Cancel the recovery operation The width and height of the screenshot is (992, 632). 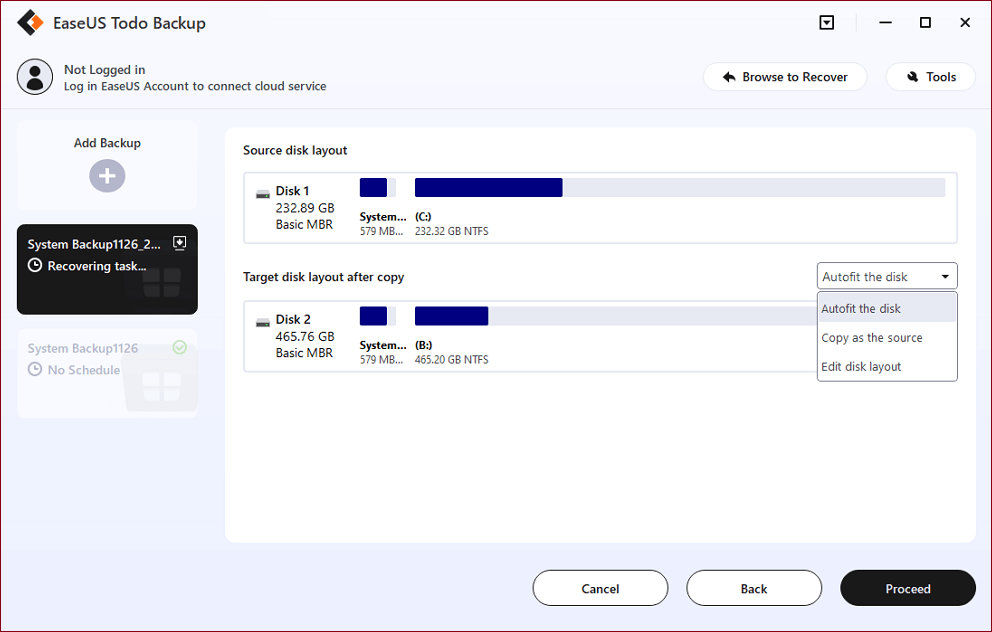tap(600, 589)
